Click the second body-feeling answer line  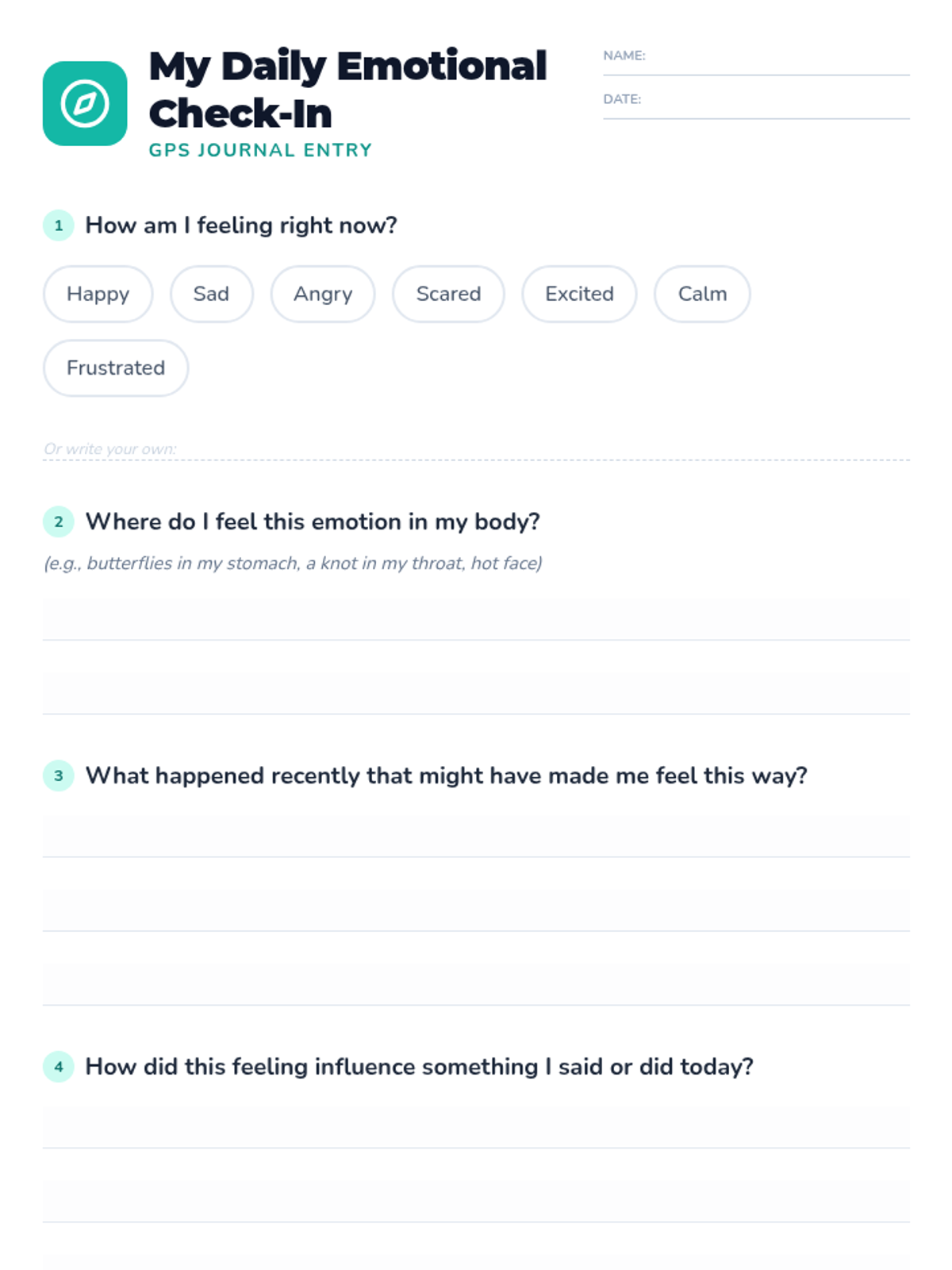(476, 694)
